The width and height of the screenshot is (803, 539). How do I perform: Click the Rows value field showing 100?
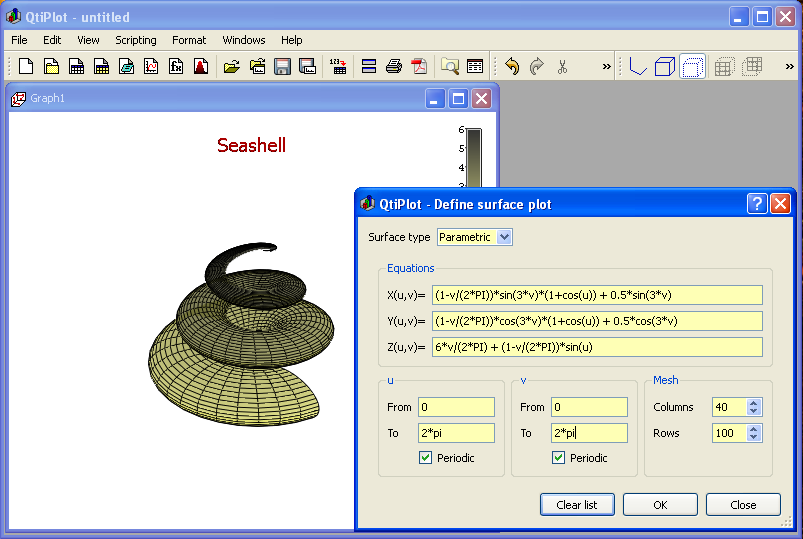coord(730,433)
